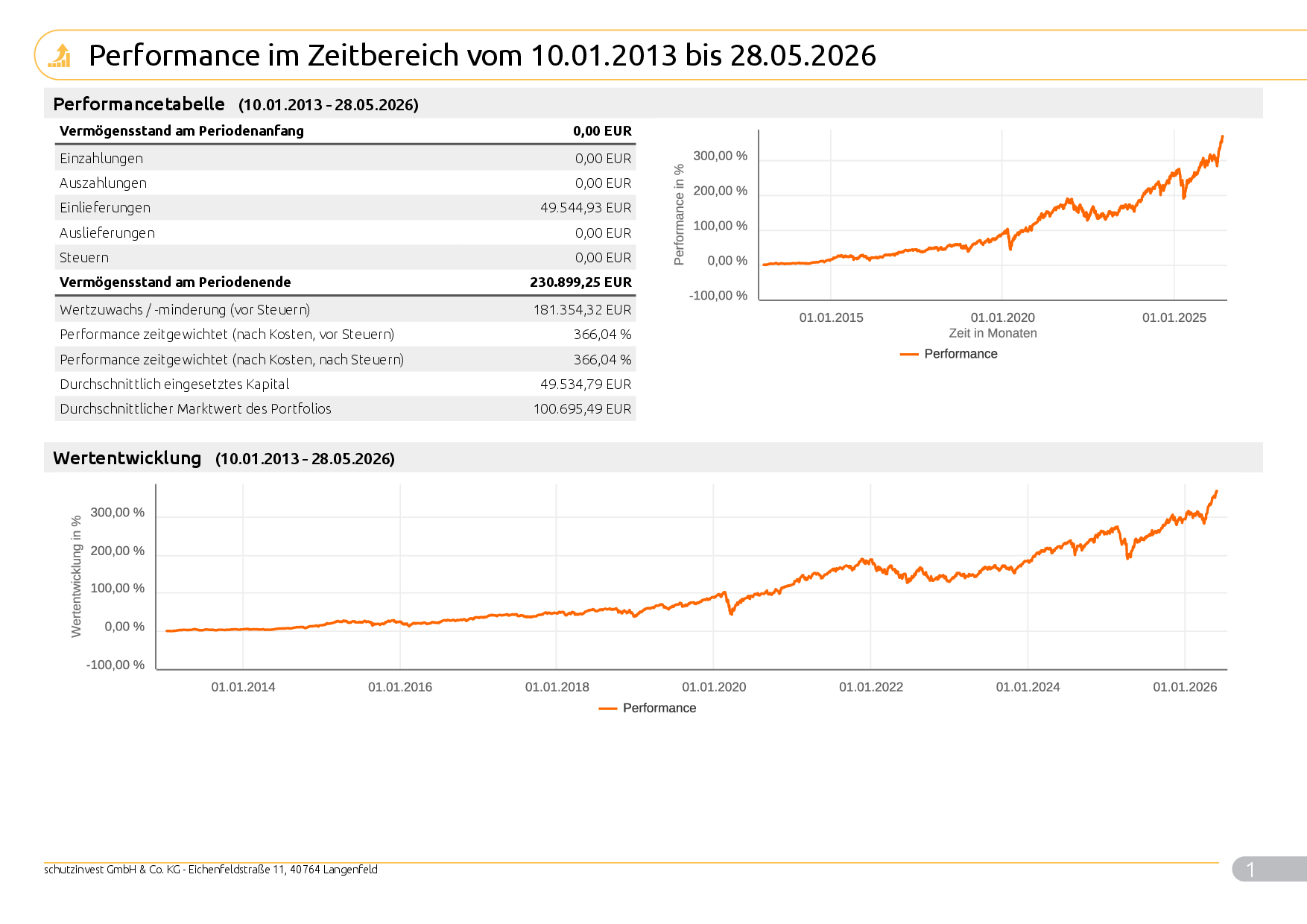Click "Wertzuwachs / -minderung (vor Steuern)" label
Image resolution: width=1307 pixels, height=924 pixels.
(x=185, y=309)
